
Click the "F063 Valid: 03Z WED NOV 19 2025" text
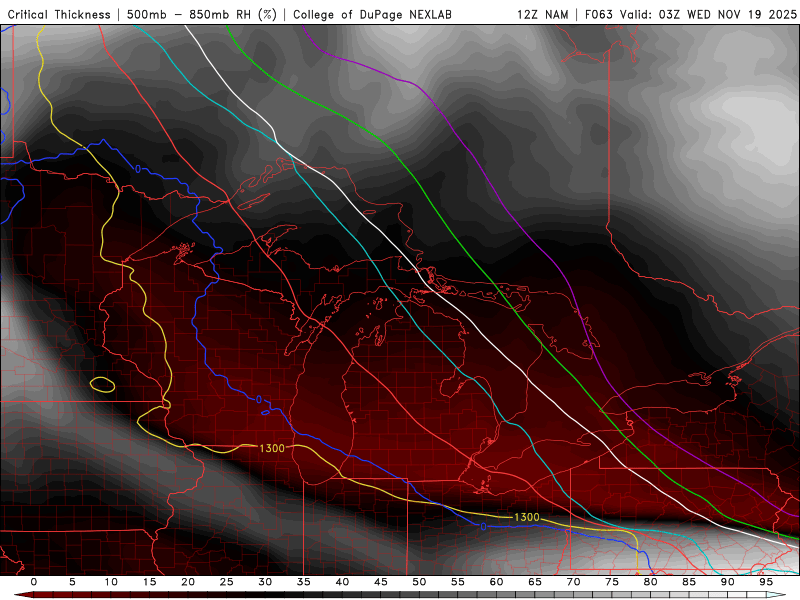coord(691,15)
